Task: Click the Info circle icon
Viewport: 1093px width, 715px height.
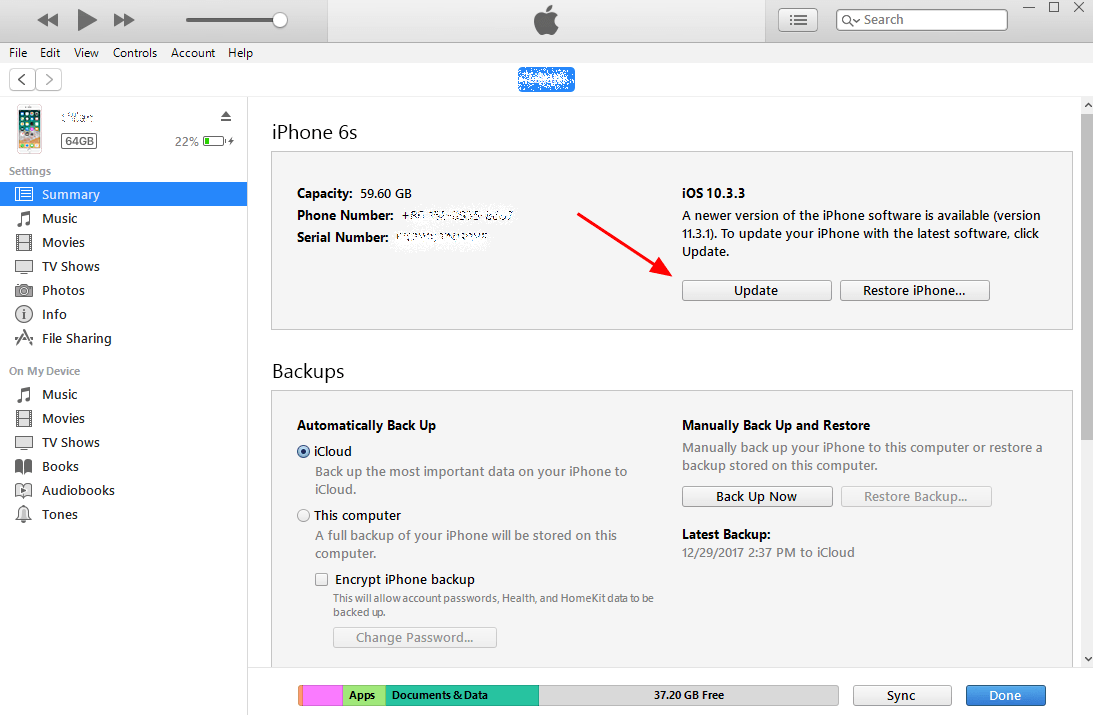Action: [24, 314]
